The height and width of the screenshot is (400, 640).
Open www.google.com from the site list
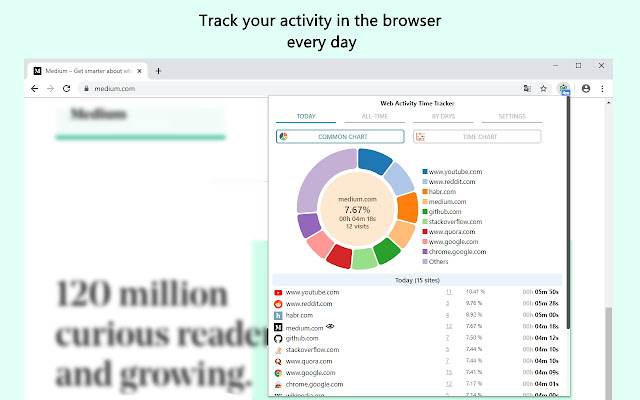pyautogui.click(x=311, y=373)
